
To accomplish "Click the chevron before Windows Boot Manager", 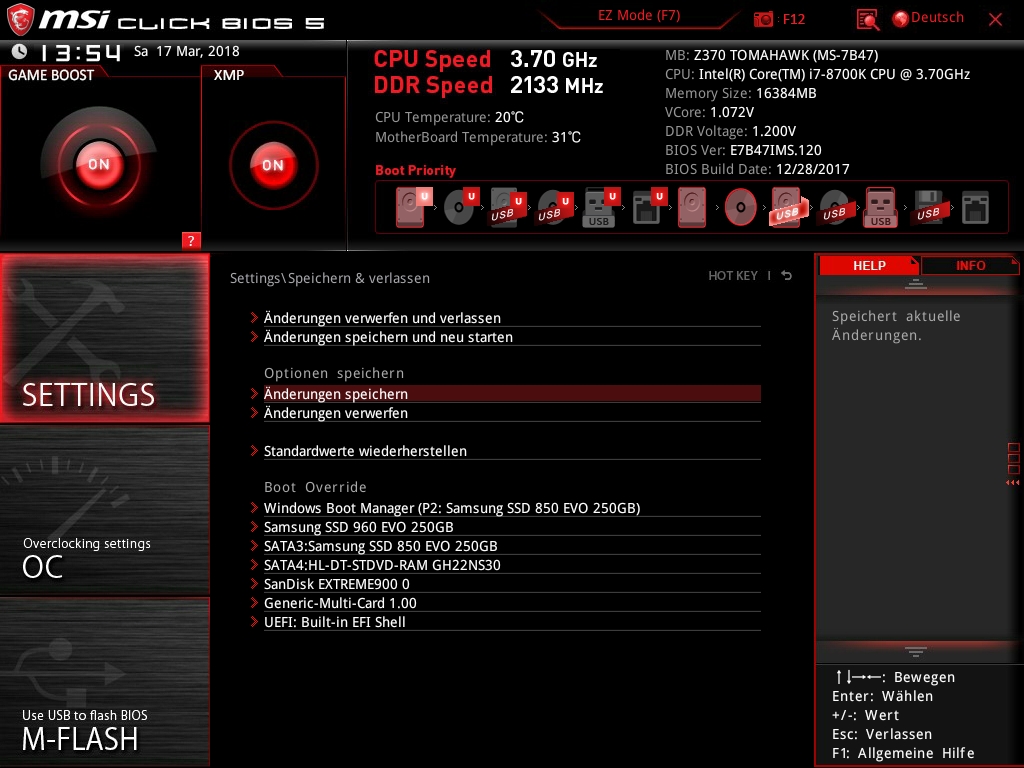I will click(254, 508).
